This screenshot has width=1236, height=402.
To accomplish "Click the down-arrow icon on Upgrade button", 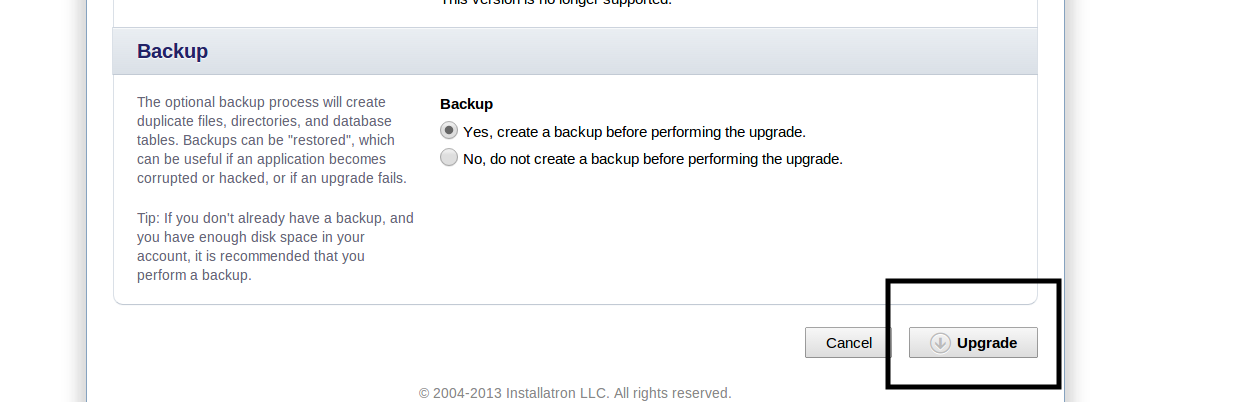I will click(939, 343).
